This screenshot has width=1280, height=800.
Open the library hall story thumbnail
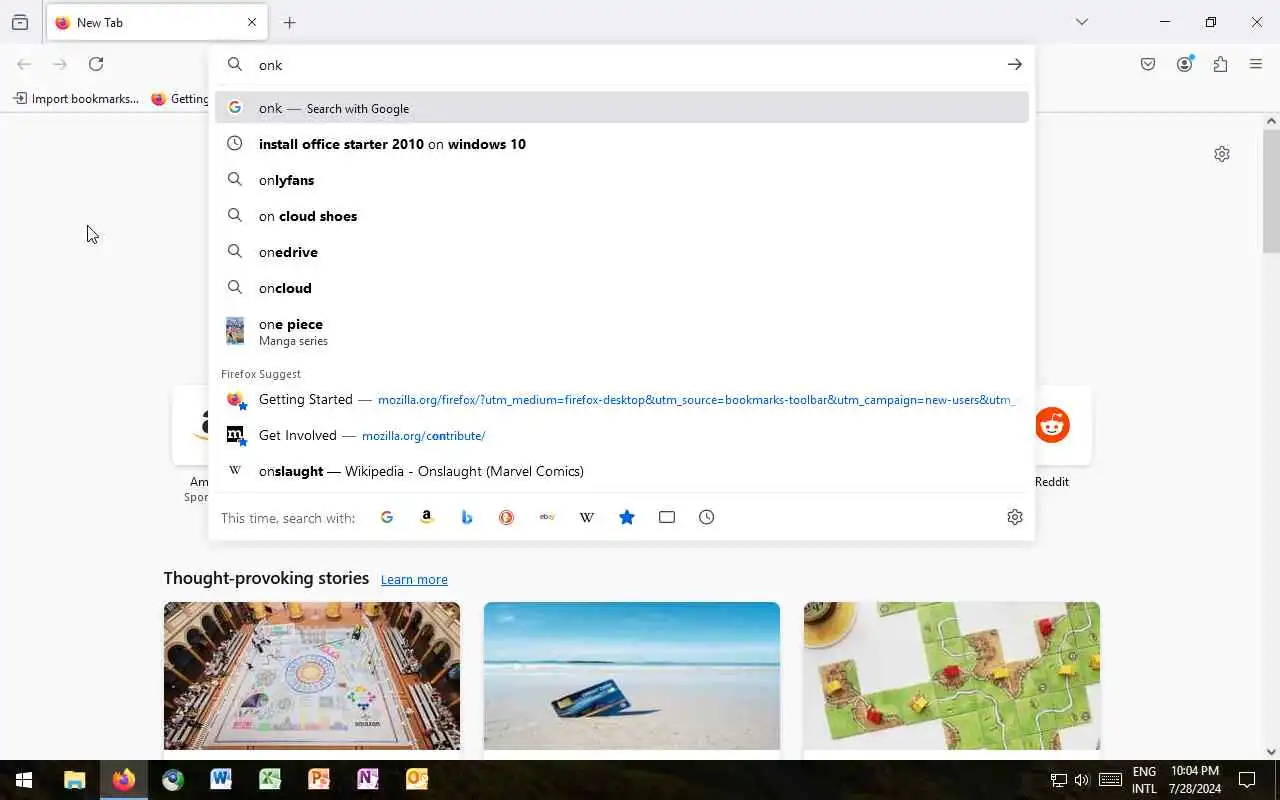312,676
